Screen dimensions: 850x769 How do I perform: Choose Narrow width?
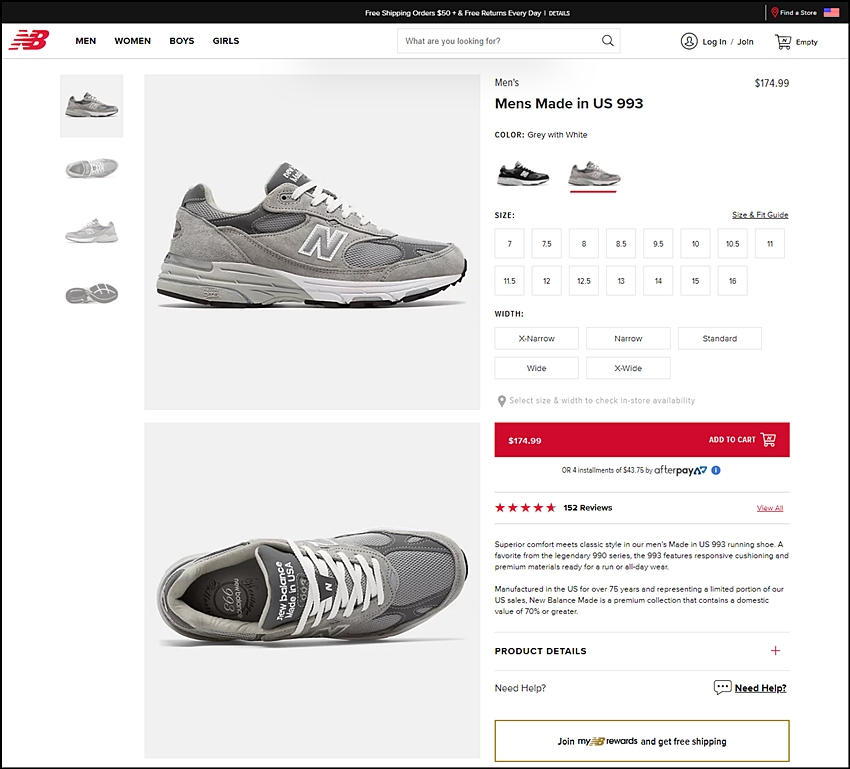628,338
